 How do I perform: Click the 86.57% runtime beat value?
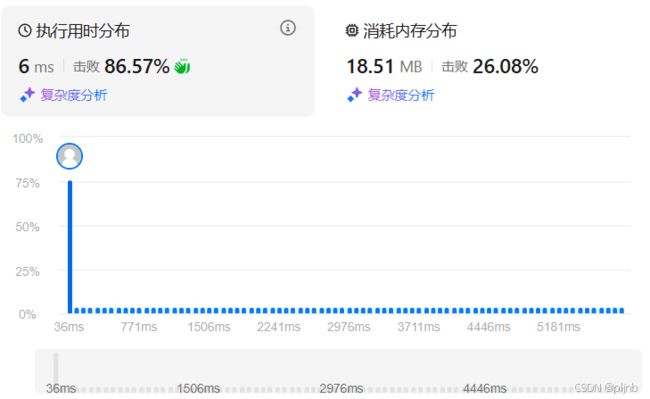pyautogui.click(x=137, y=66)
